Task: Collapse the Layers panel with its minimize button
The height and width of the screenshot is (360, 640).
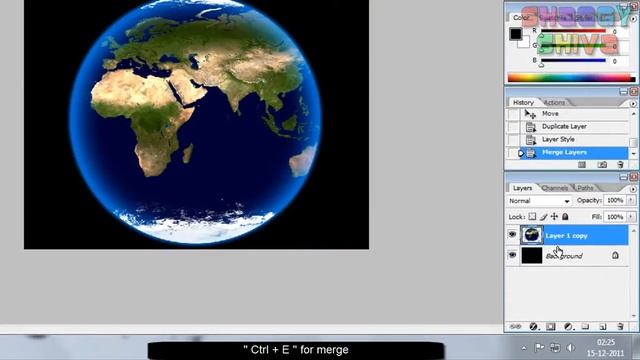Action: click(x=623, y=177)
